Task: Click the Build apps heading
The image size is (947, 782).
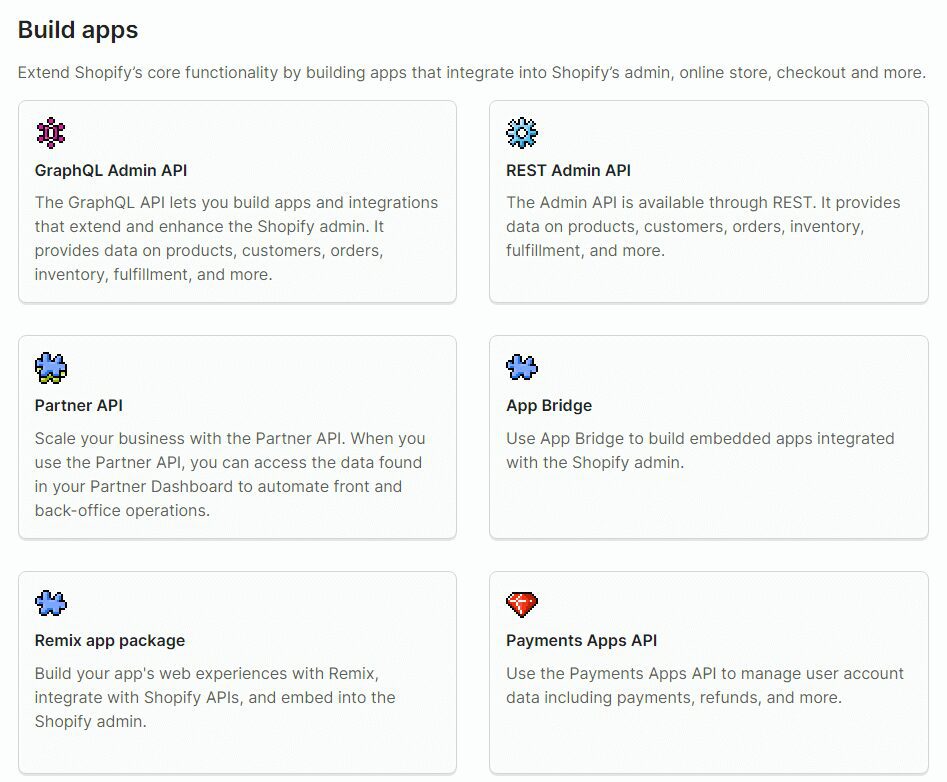Action: pos(78,30)
